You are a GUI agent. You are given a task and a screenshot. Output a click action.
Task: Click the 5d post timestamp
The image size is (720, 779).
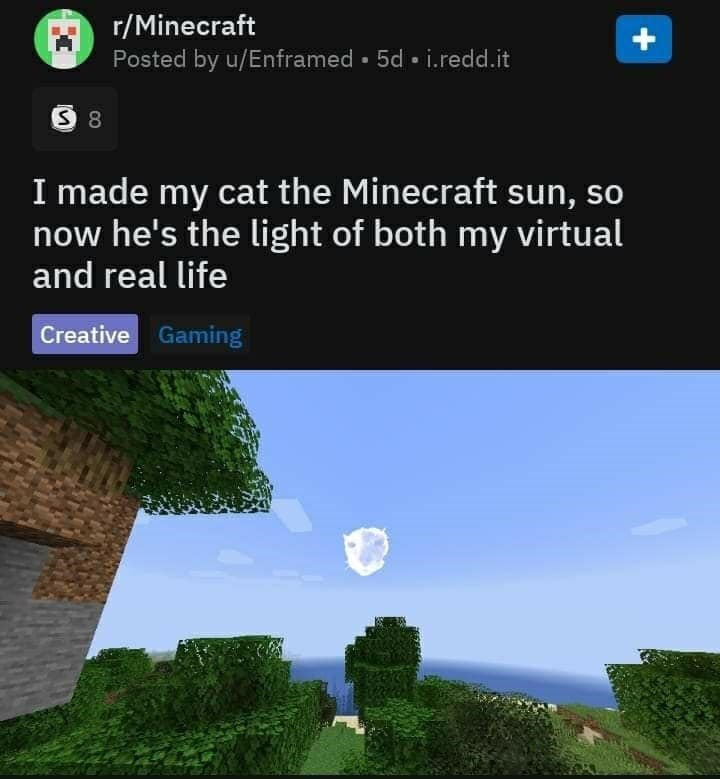tap(389, 59)
